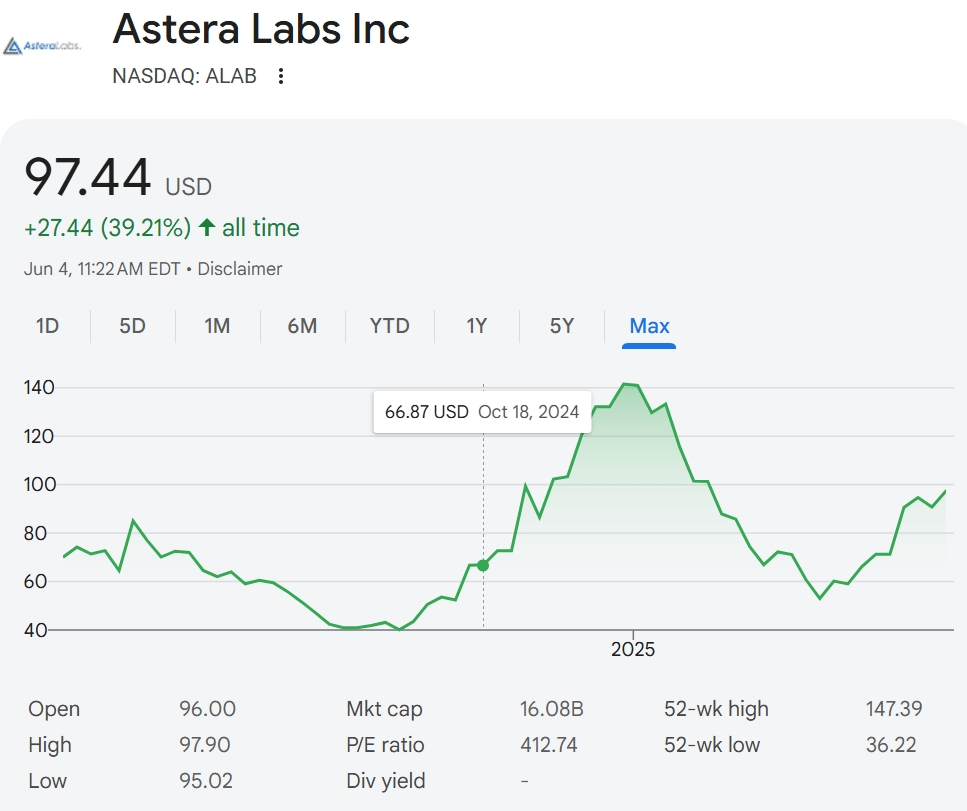Viewport: 967px width, 811px height.
Task: Select the 5D time range tab
Action: tap(132, 326)
